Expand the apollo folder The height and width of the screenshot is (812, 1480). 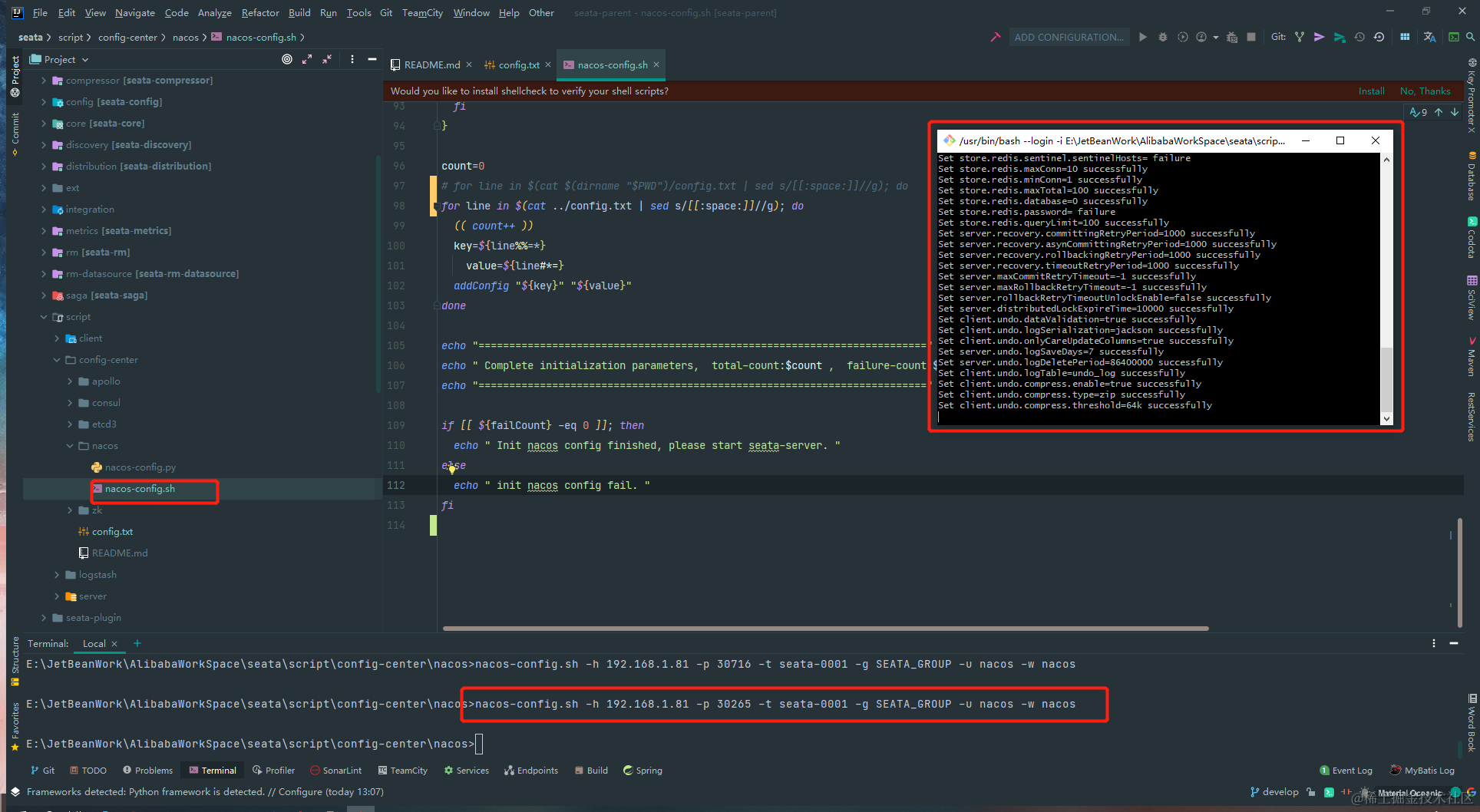70,381
